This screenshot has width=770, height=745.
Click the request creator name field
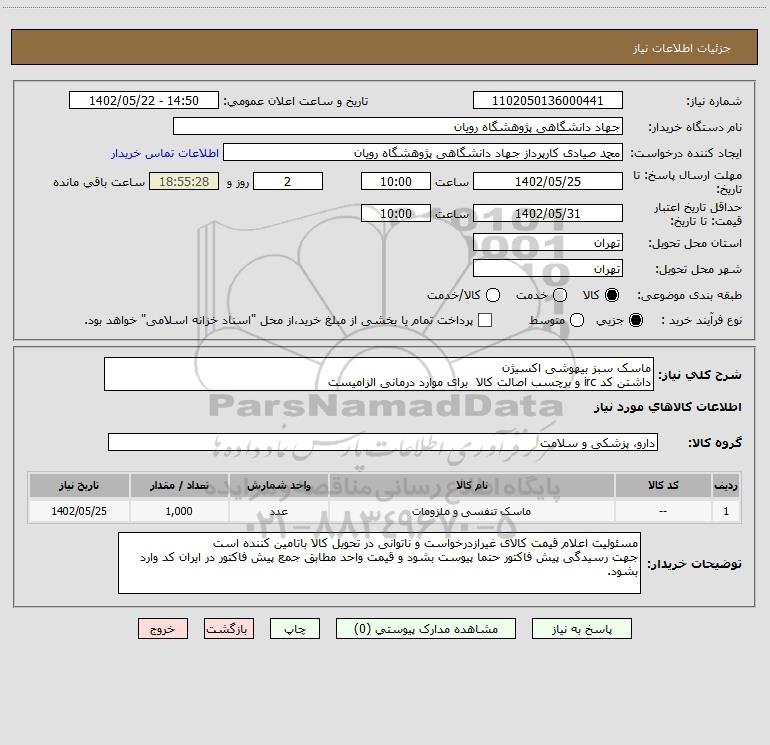423,152
